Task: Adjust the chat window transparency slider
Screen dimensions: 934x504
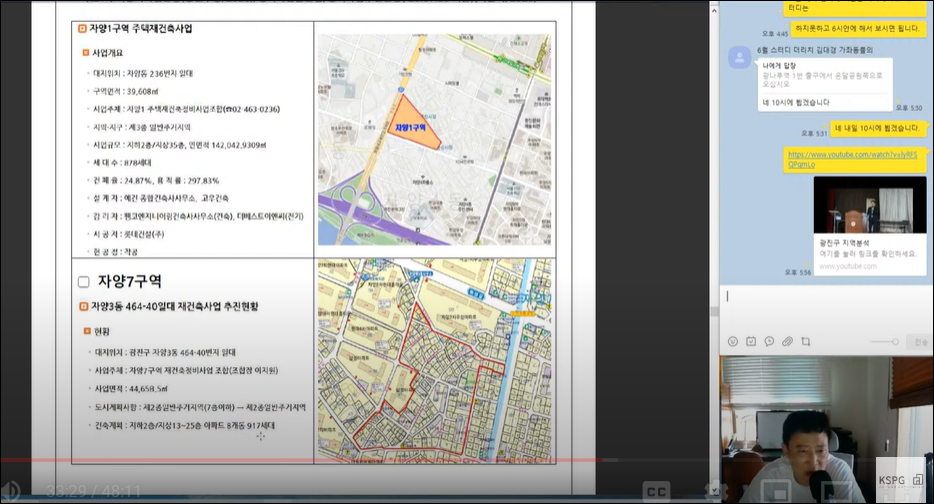Action: click(884, 342)
